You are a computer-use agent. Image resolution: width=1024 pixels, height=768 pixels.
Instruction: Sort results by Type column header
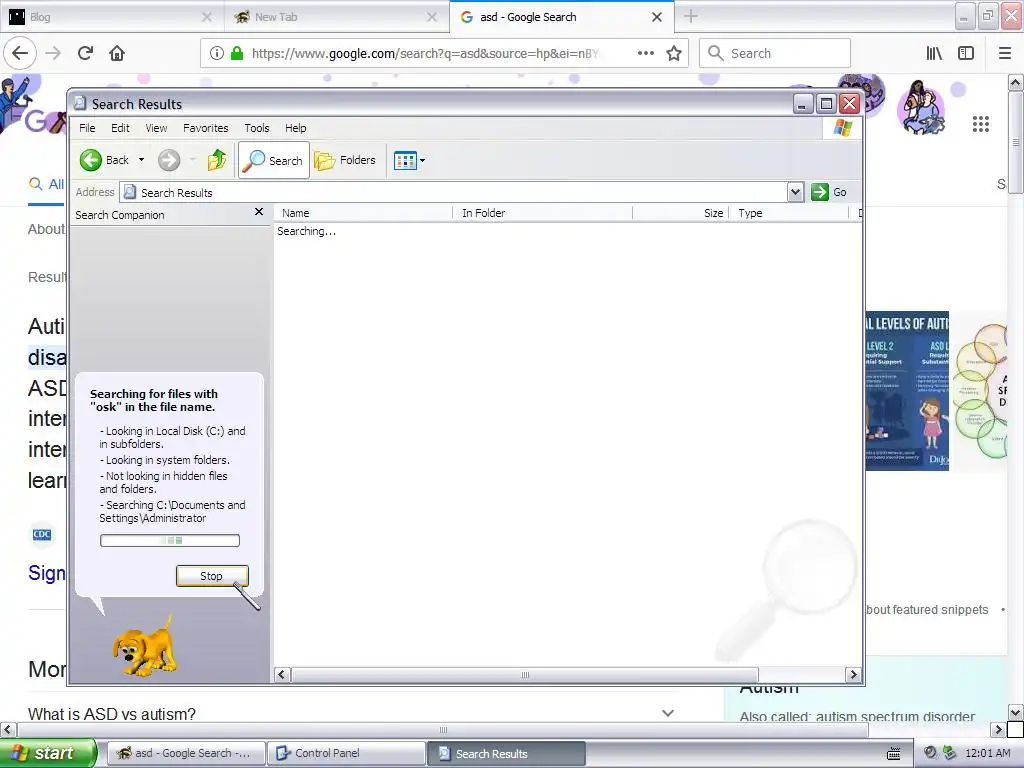pyautogui.click(x=788, y=213)
